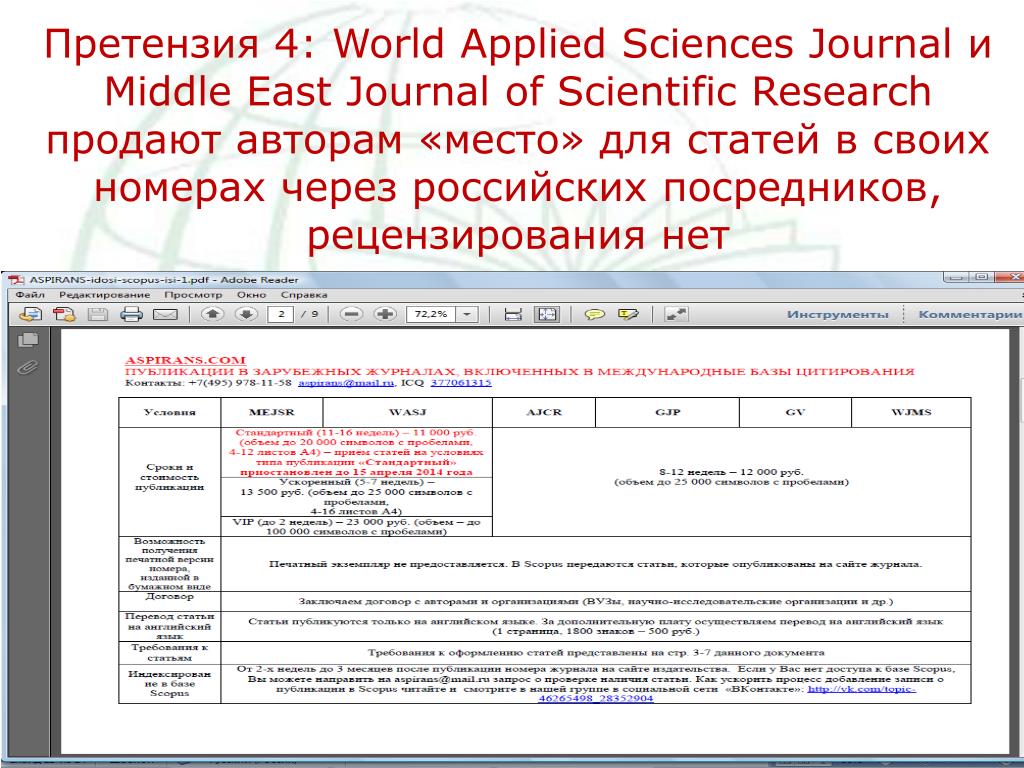This screenshot has height=768, width=1024.
Task: Click the Highlight text icon
Action: click(x=628, y=314)
